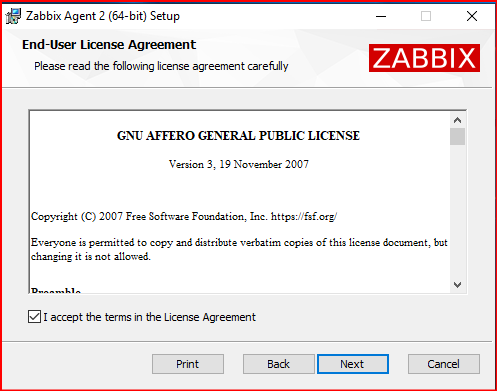
Task: Click the license scrollbar thumb
Action: pyautogui.click(x=457, y=137)
